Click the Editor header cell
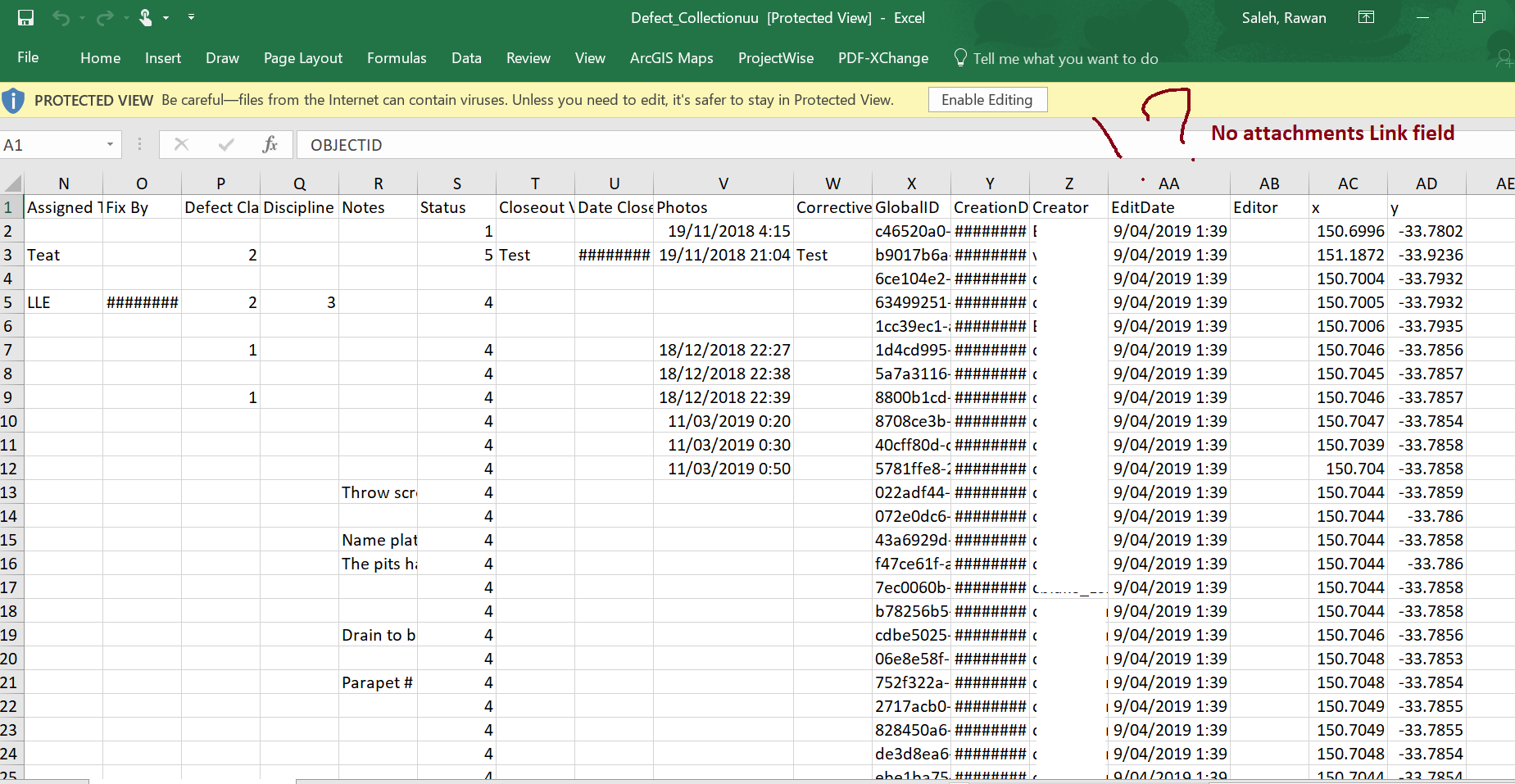Viewport: 1515px width, 784px height. (1269, 207)
